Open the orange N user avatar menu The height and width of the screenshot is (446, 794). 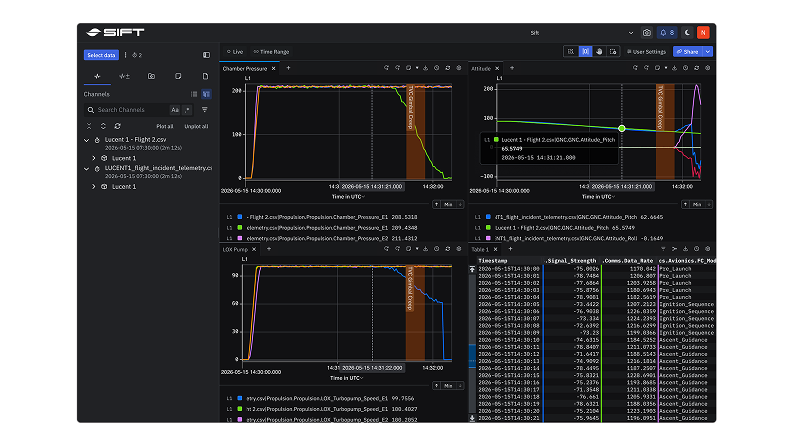coord(703,33)
